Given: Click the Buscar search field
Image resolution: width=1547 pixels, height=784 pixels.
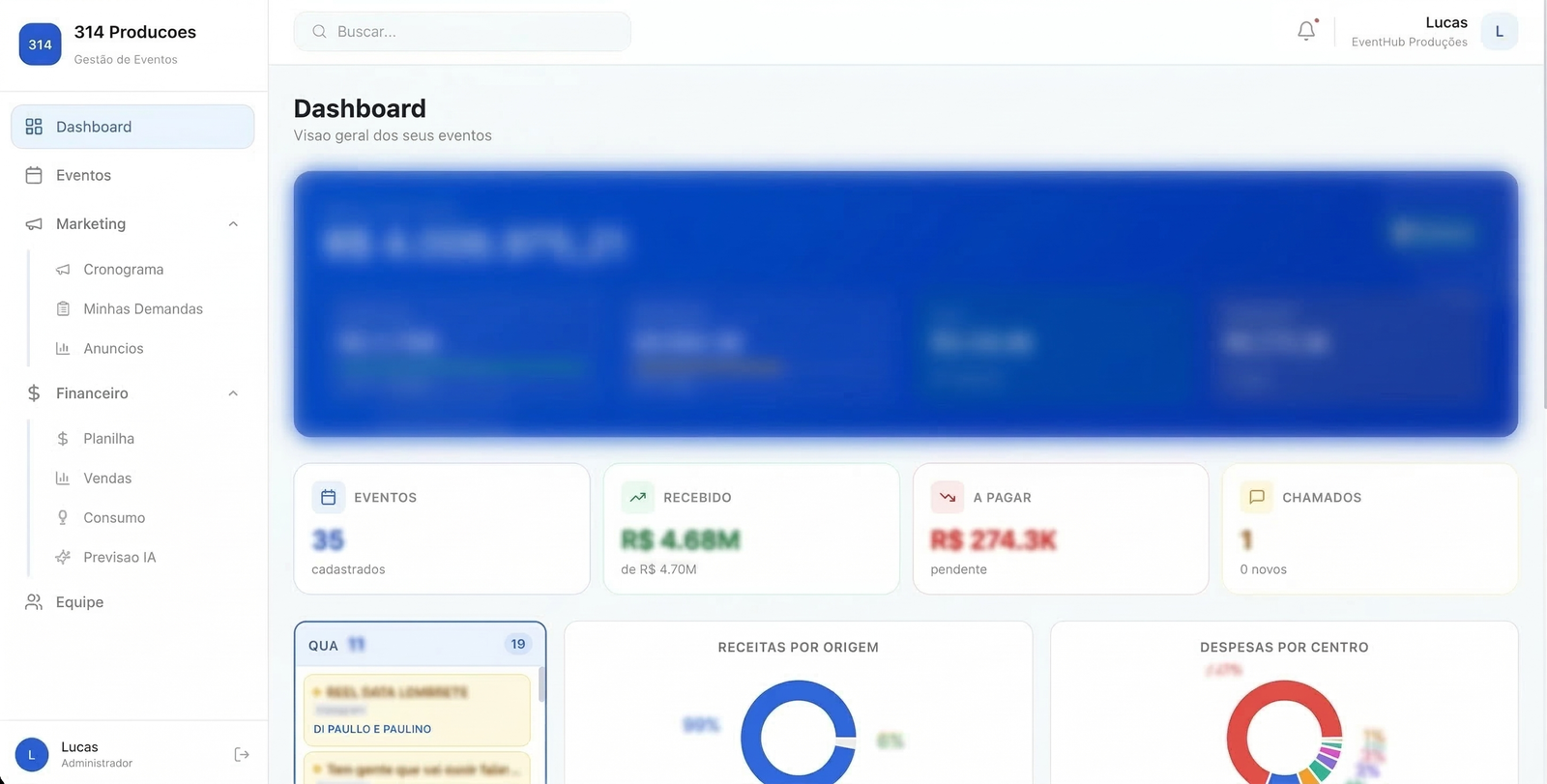Looking at the screenshot, I should click(462, 32).
